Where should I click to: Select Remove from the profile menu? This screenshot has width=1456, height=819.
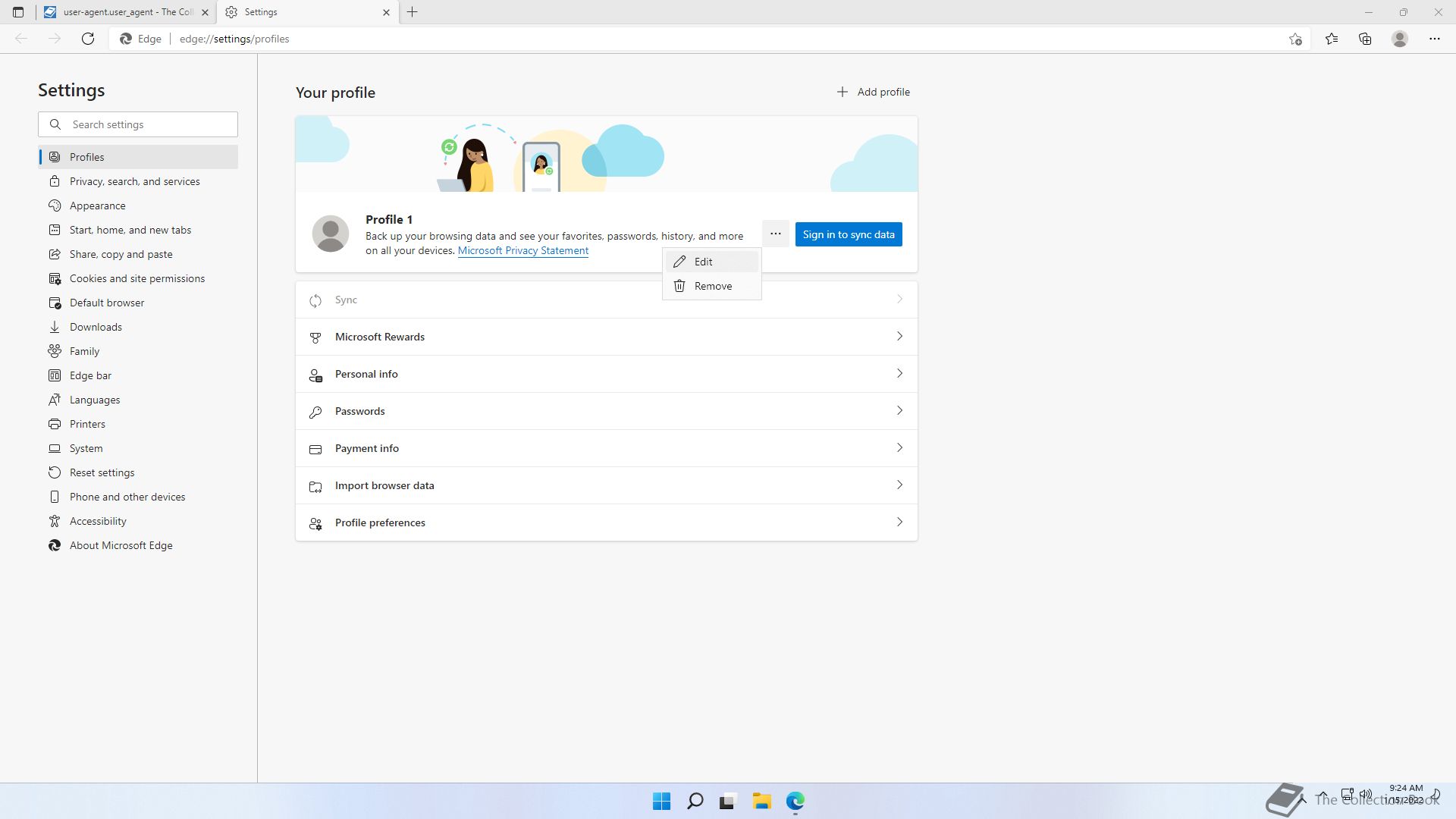pos(711,286)
